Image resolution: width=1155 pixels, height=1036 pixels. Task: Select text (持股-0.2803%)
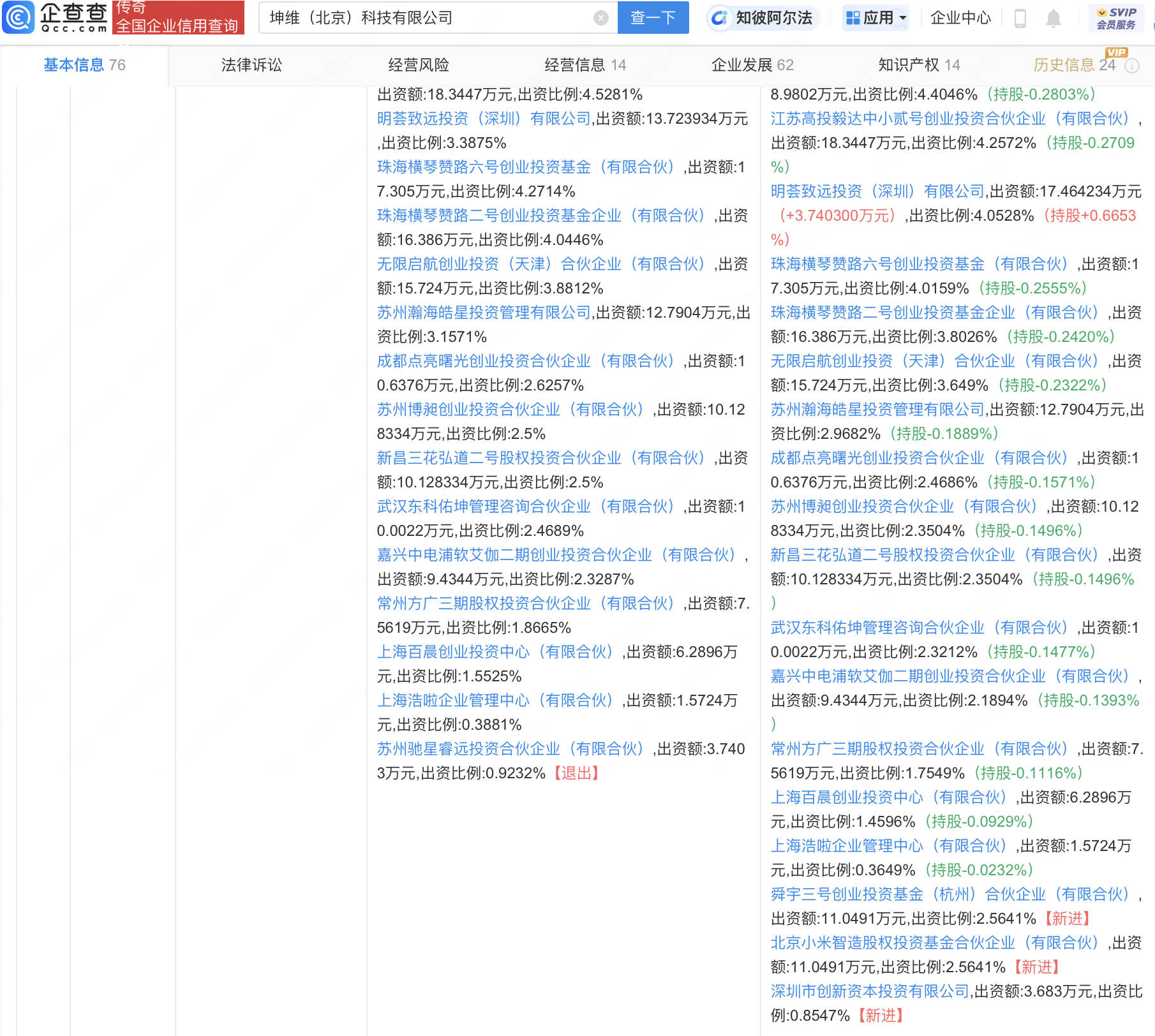(1041, 94)
